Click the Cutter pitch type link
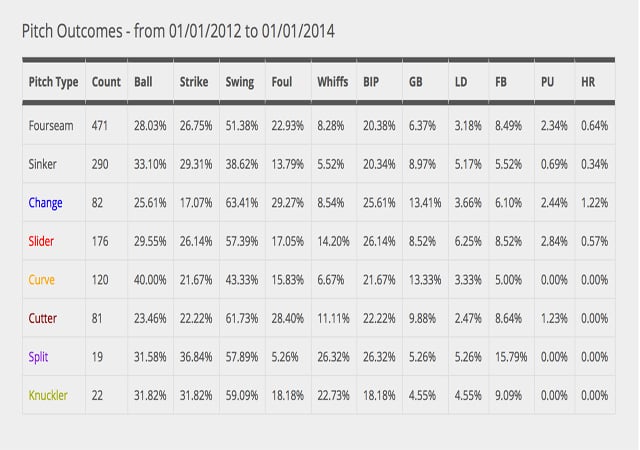This screenshot has height=450, width=640. (43, 318)
